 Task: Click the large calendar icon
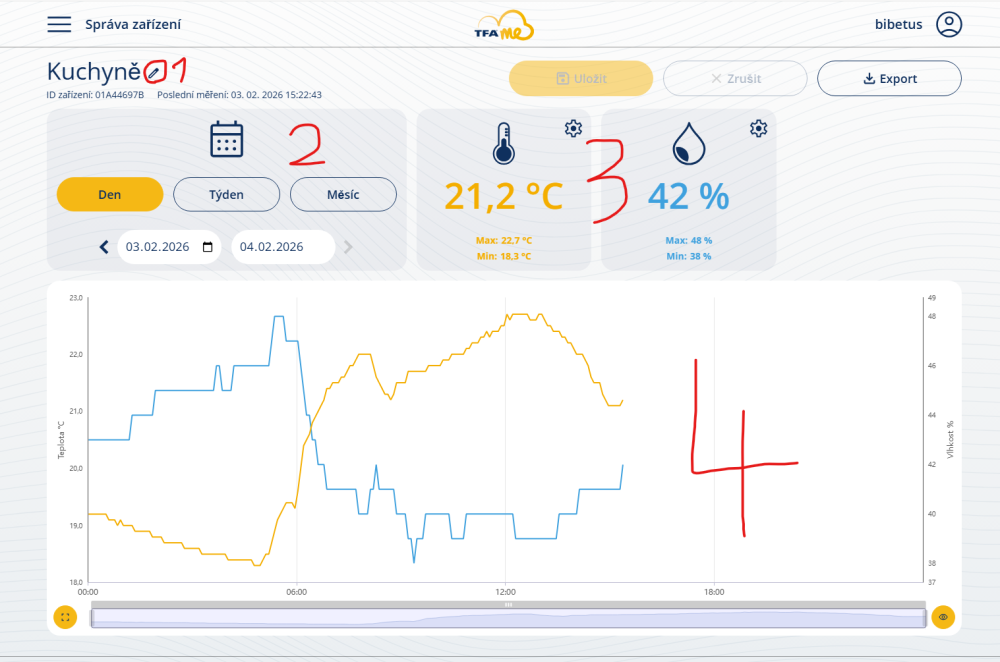[x=227, y=139]
